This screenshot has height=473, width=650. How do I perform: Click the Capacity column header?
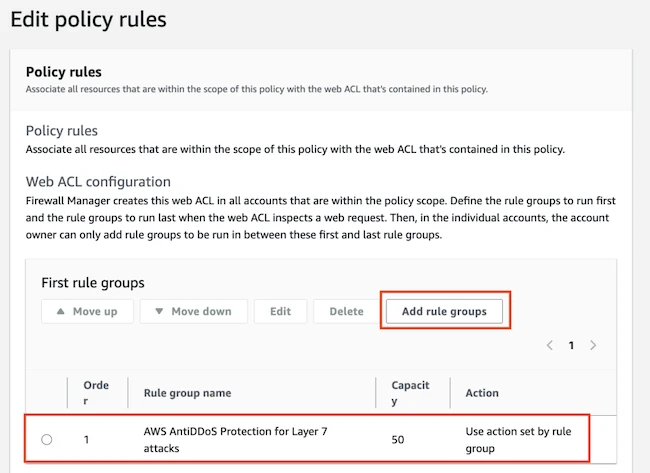tap(410, 393)
